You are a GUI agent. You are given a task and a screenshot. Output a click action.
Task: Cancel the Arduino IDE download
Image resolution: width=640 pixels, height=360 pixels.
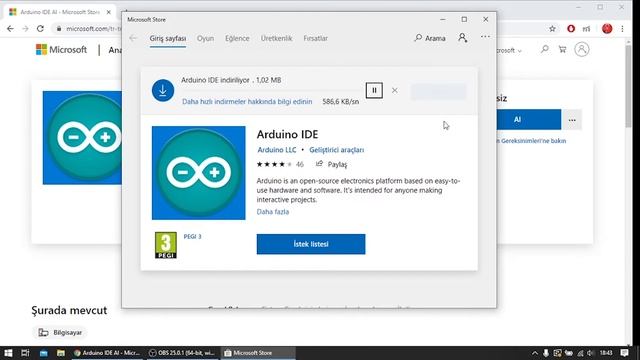point(394,90)
